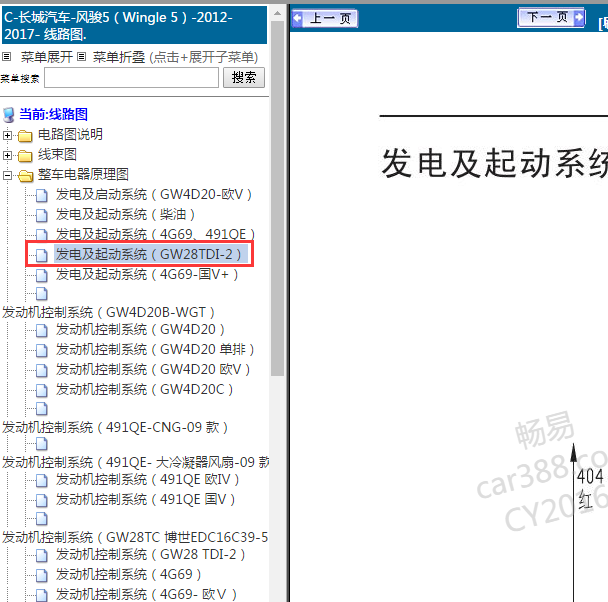The width and height of the screenshot is (608, 602).
Task: Click the sidebar vertical scrollbar thumb
Action: pos(278,198)
